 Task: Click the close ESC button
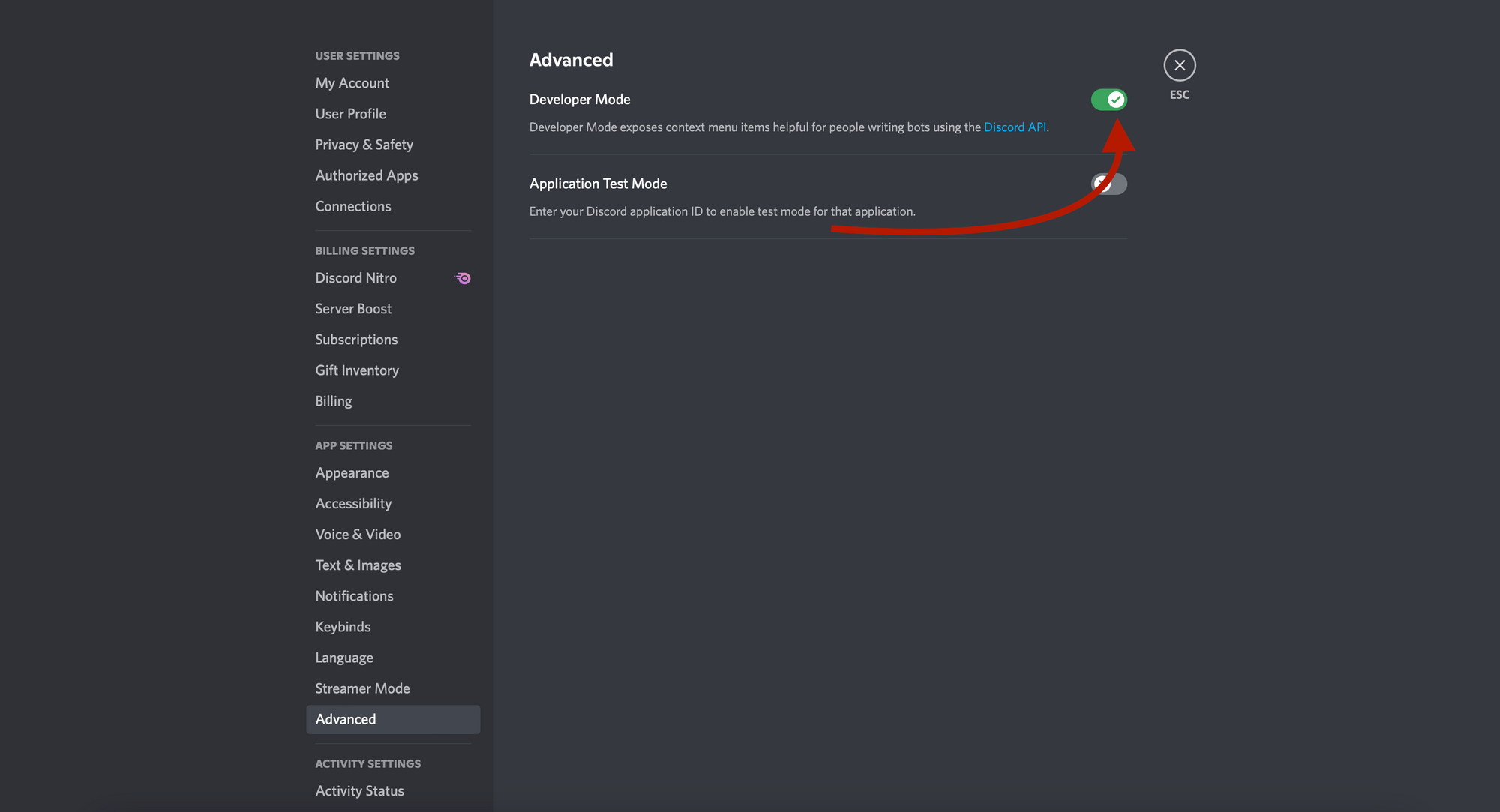1179,64
